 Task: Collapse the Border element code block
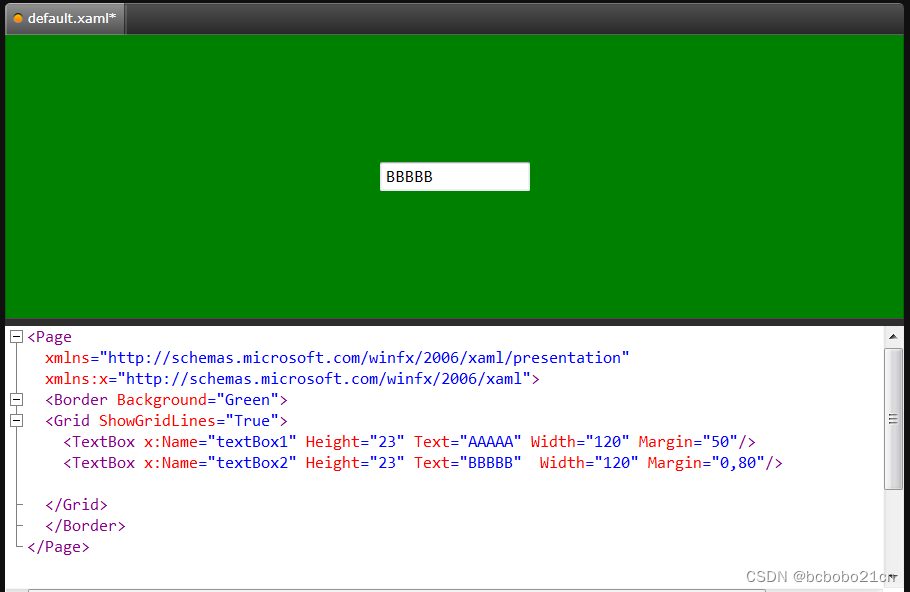[x=15, y=399]
